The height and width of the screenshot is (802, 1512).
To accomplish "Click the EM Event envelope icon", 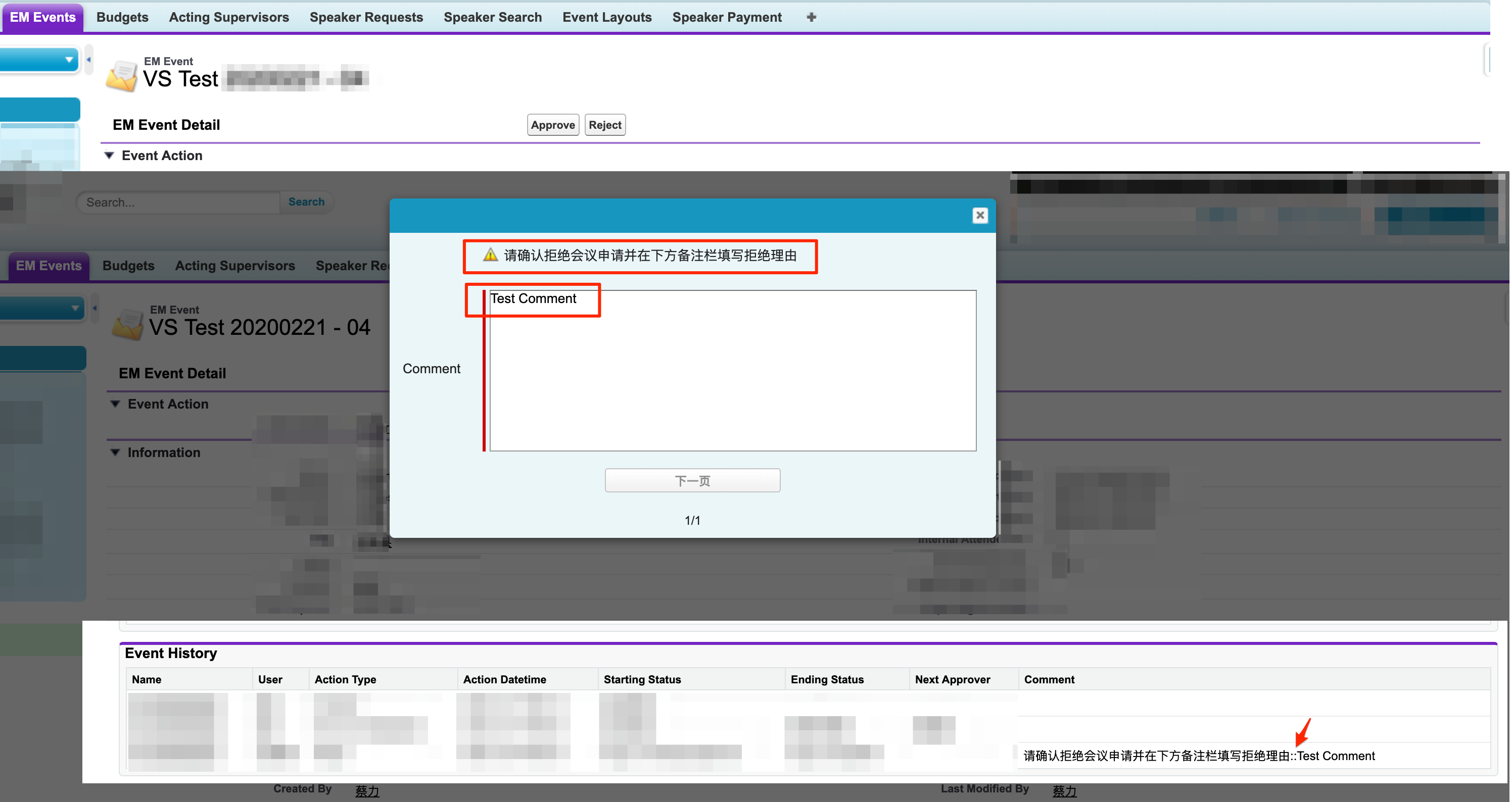I will (121, 77).
